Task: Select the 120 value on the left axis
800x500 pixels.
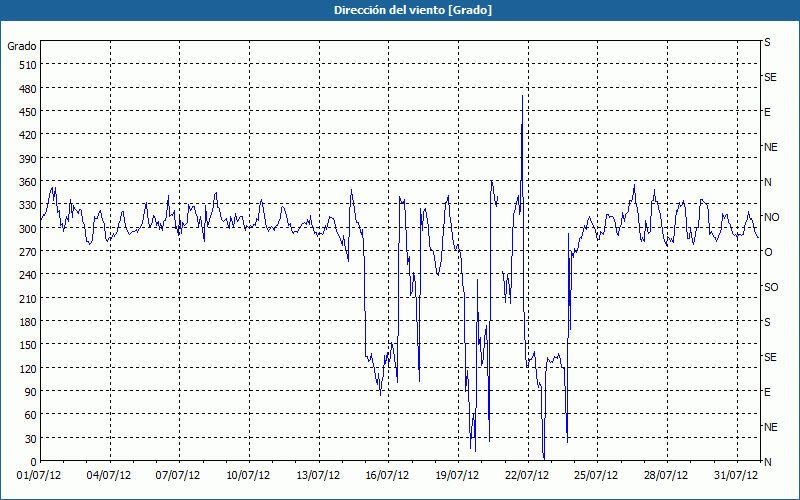Action: click(x=28, y=369)
